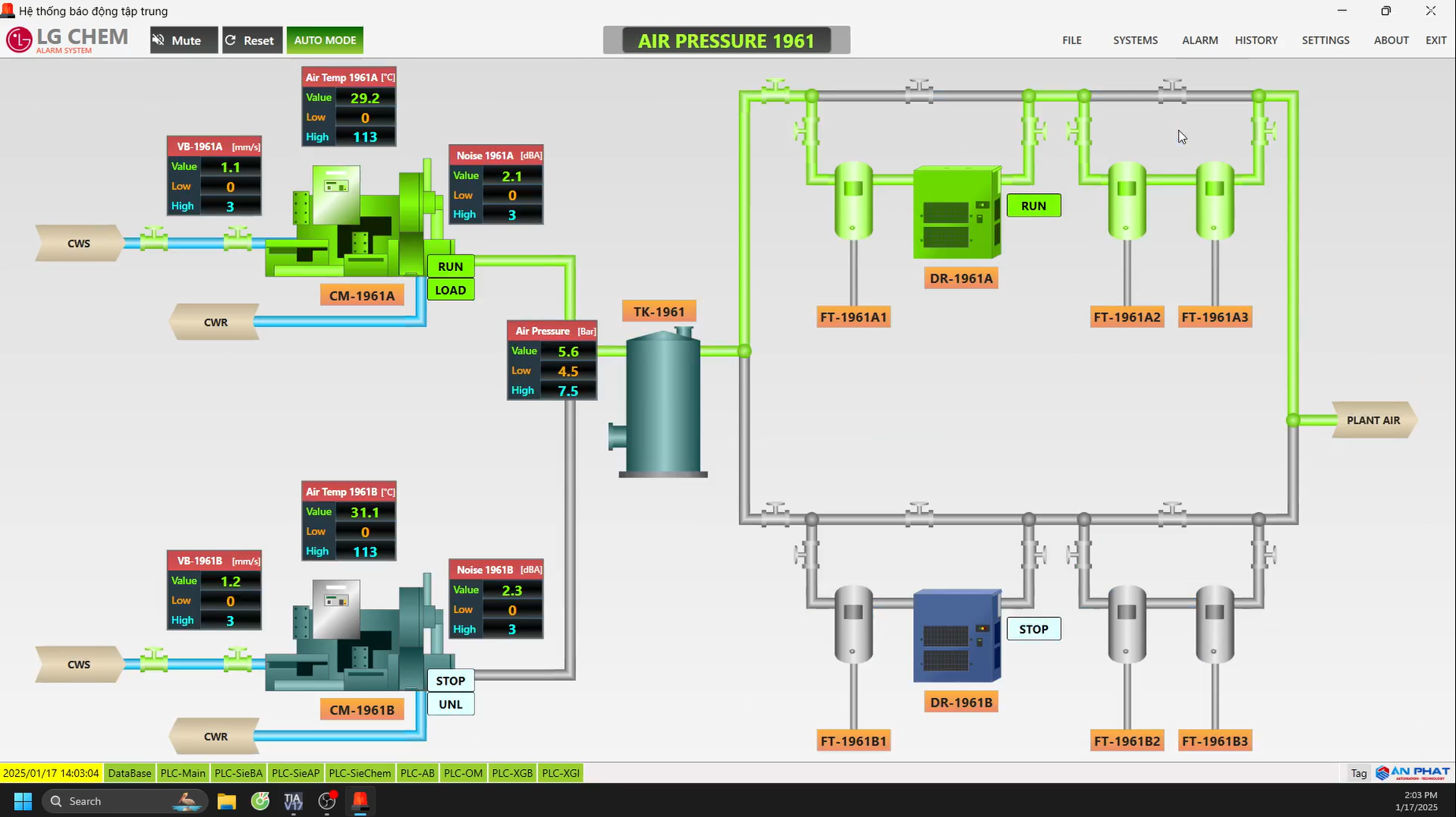Open TIA Portal from the taskbar
The height and width of the screenshot is (817, 1456).
(293, 801)
